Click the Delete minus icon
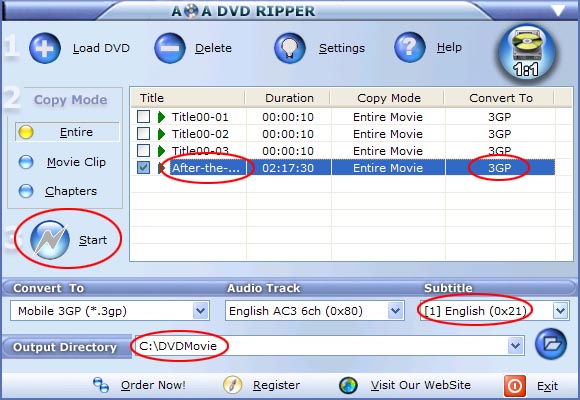The height and width of the screenshot is (400, 580). point(170,48)
